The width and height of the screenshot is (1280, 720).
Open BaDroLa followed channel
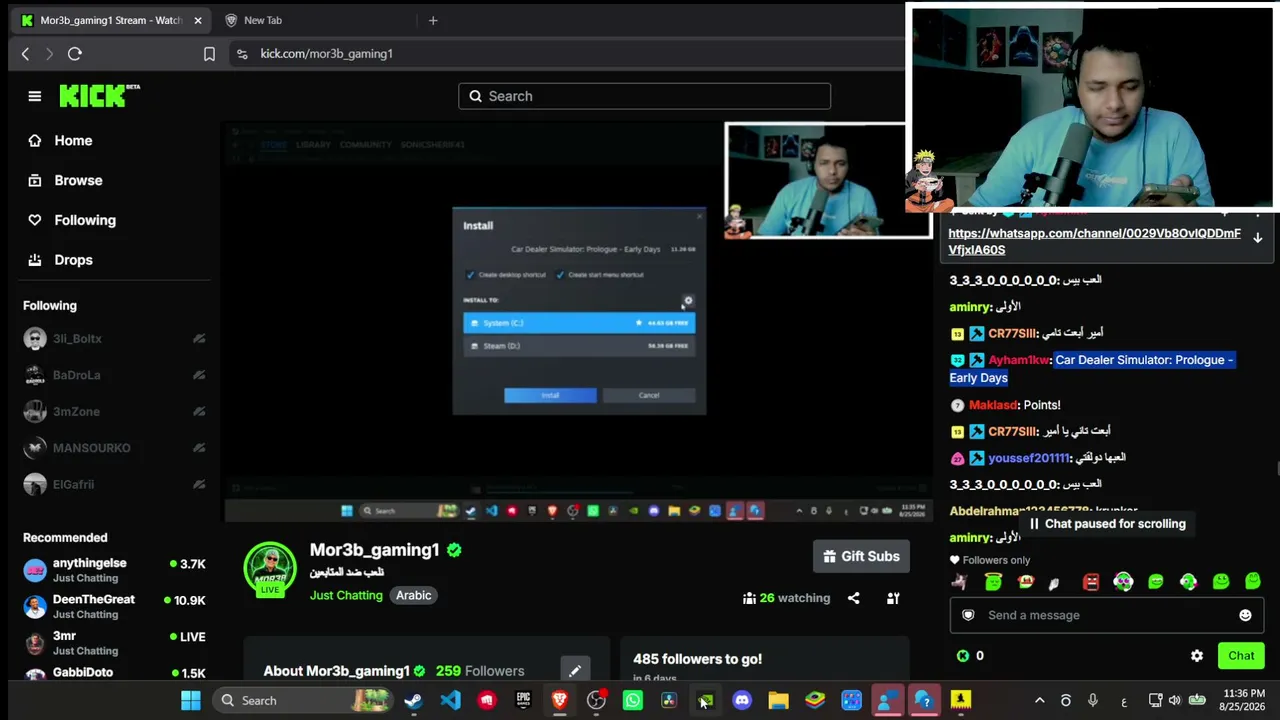point(114,375)
